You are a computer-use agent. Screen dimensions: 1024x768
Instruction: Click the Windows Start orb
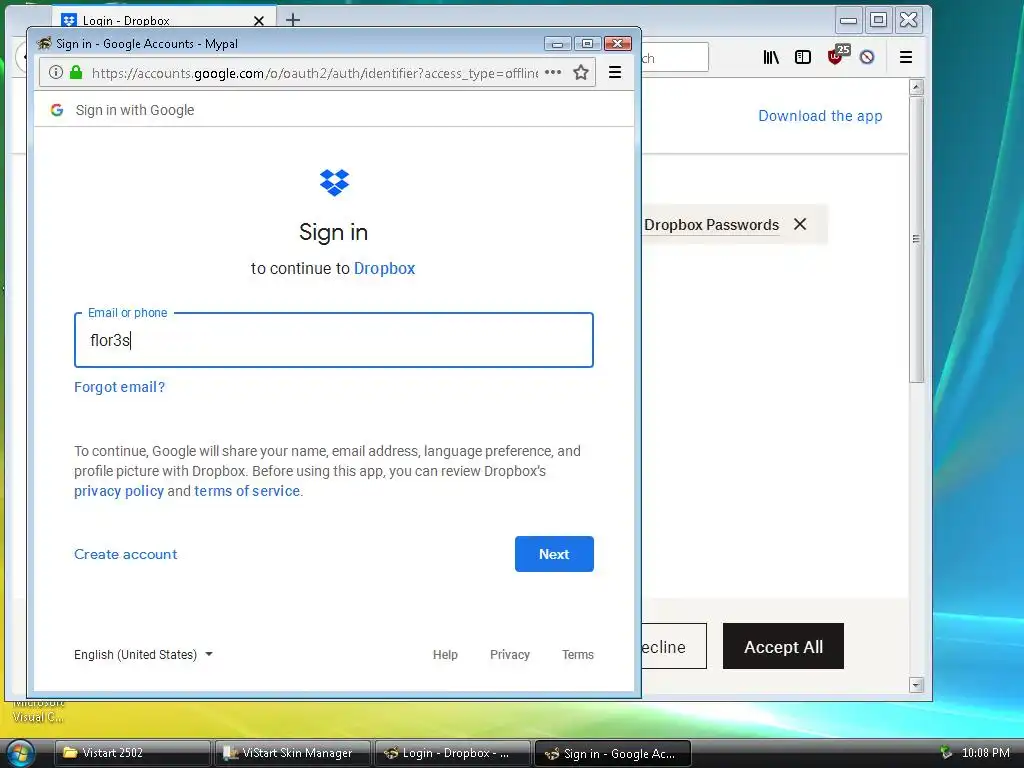(20, 753)
